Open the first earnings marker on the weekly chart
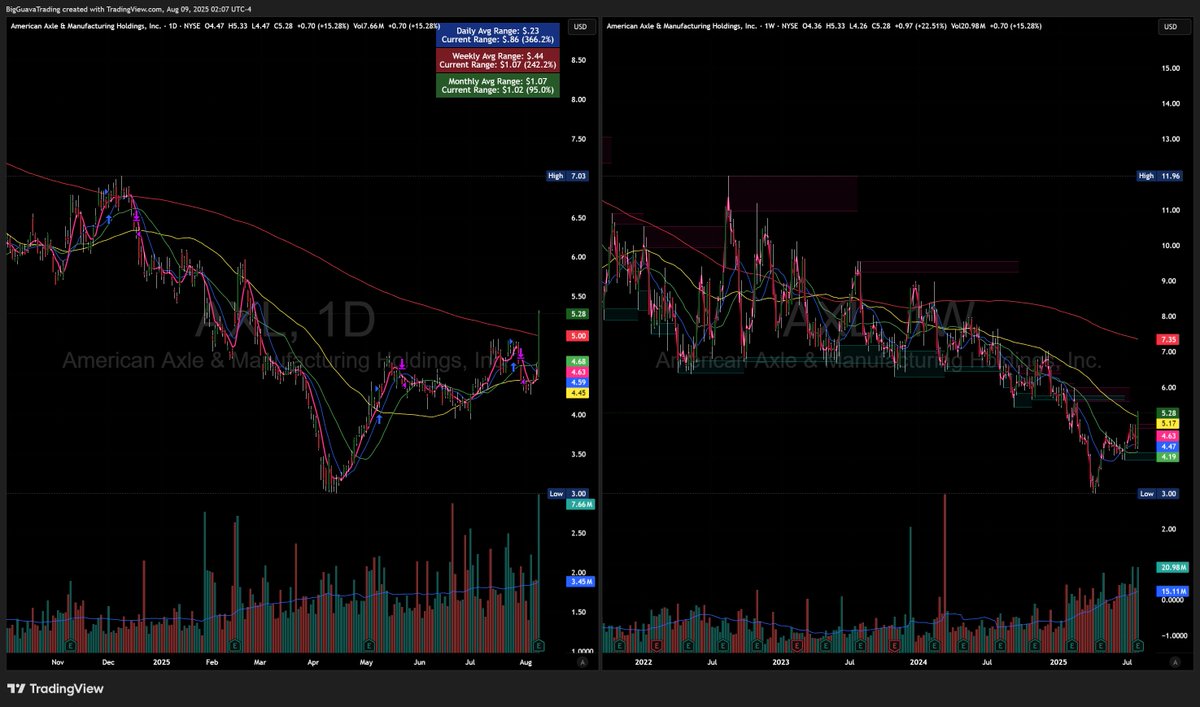1200x707 pixels. pos(620,644)
